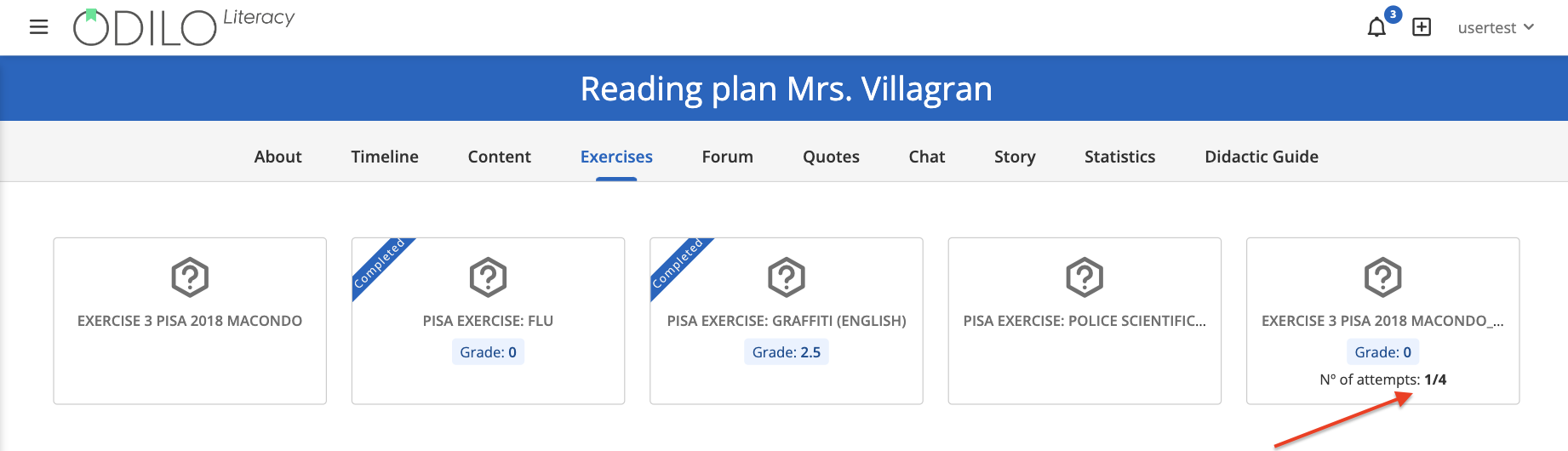
Task: Click the ODILO Literacy logo
Action: [x=184, y=27]
